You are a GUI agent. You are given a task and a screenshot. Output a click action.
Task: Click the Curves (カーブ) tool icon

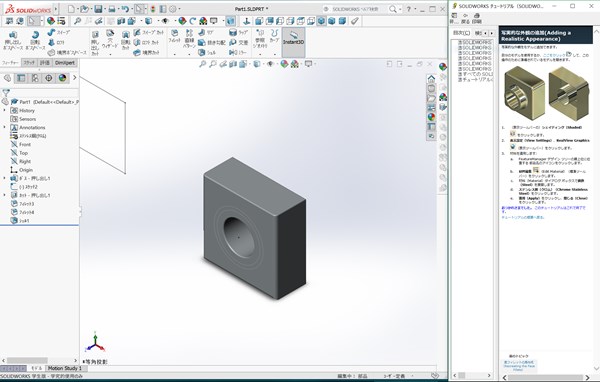pos(274,33)
